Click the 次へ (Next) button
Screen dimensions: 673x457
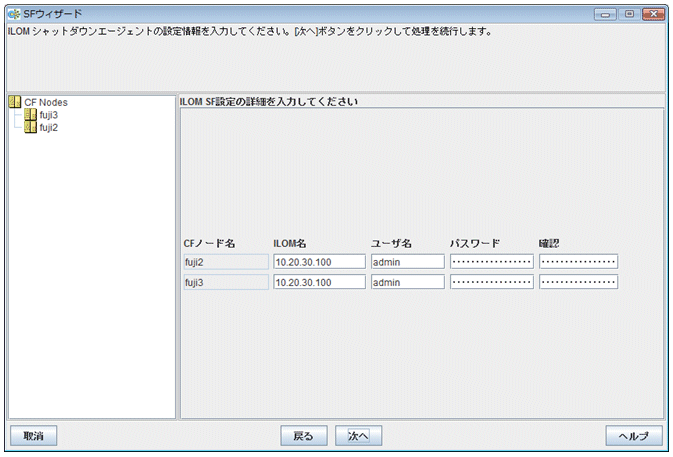[358, 436]
